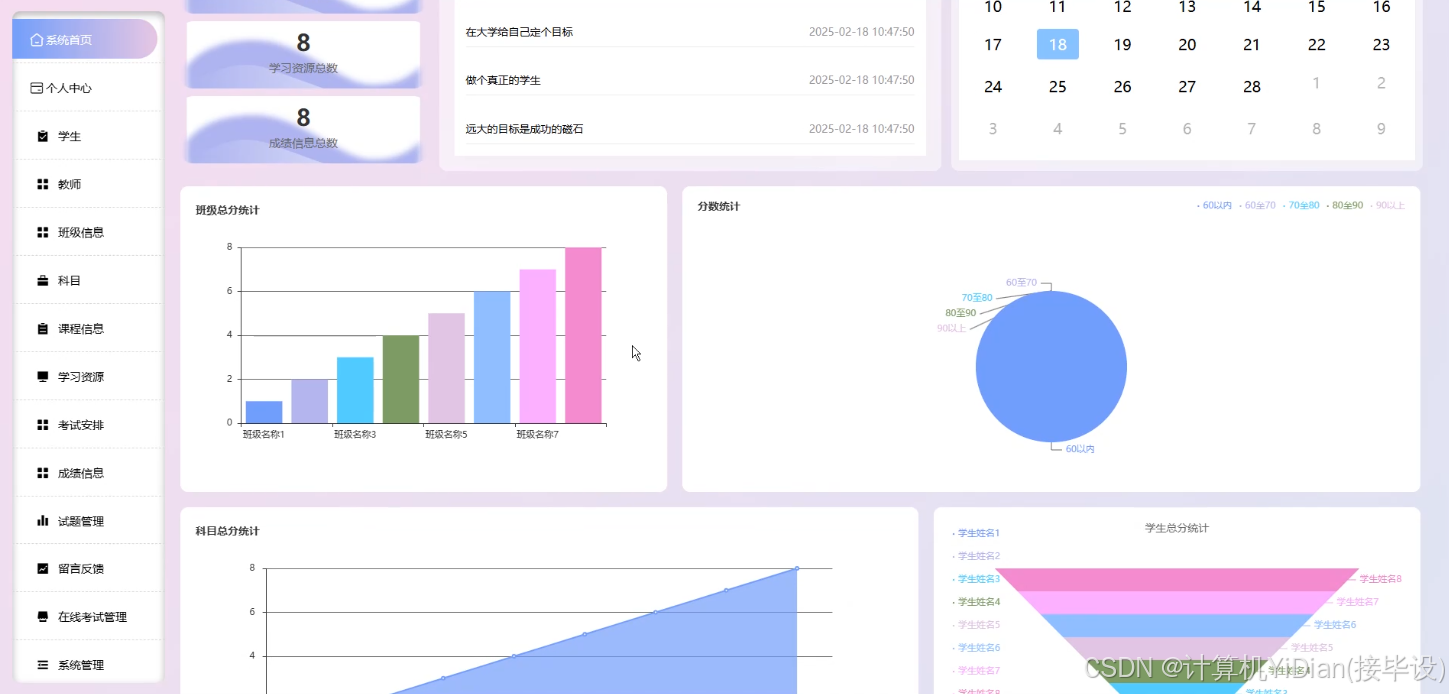Click the grid icon beside 成绩信息

click(x=43, y=473)
